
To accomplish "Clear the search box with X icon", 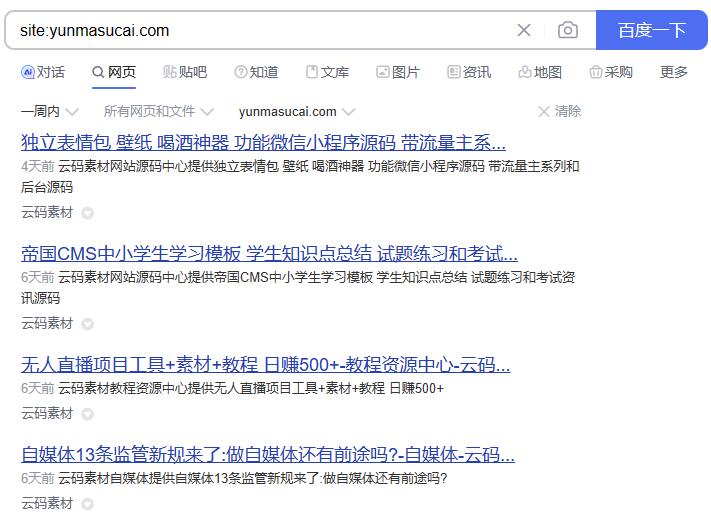I will click(x=524, y=30).
